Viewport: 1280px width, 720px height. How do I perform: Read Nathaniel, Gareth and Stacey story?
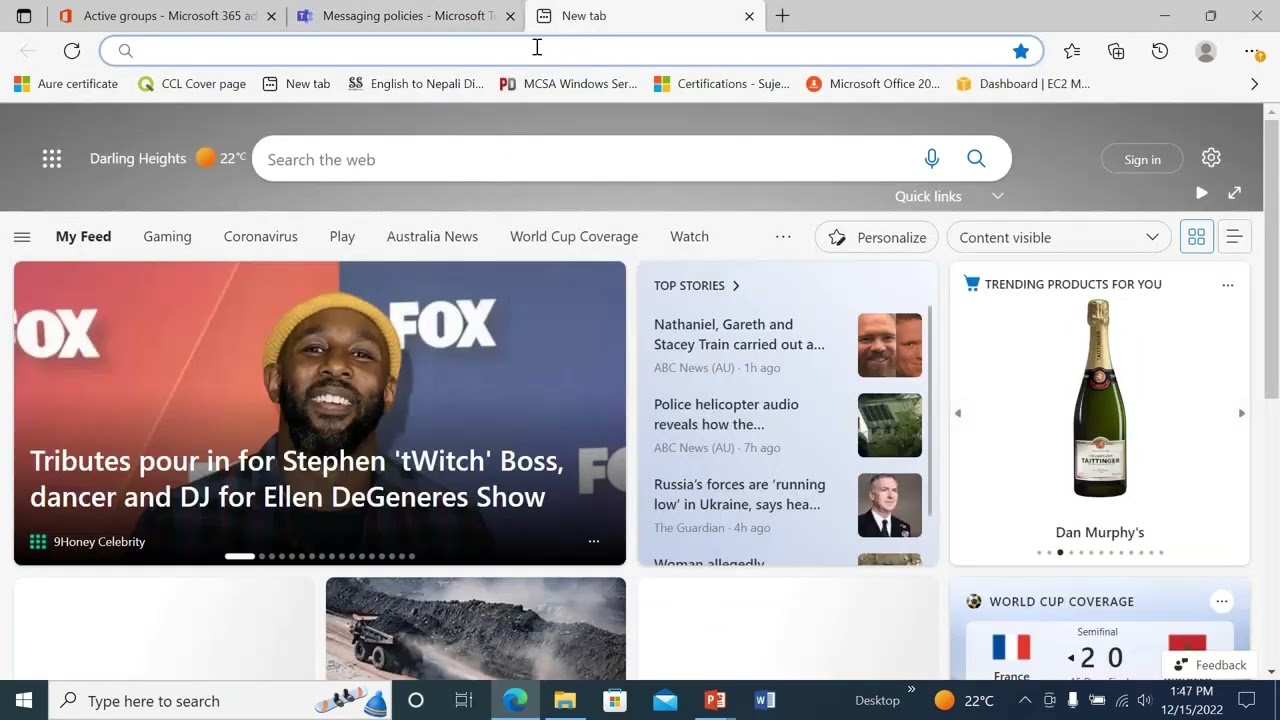coord(739,334)
